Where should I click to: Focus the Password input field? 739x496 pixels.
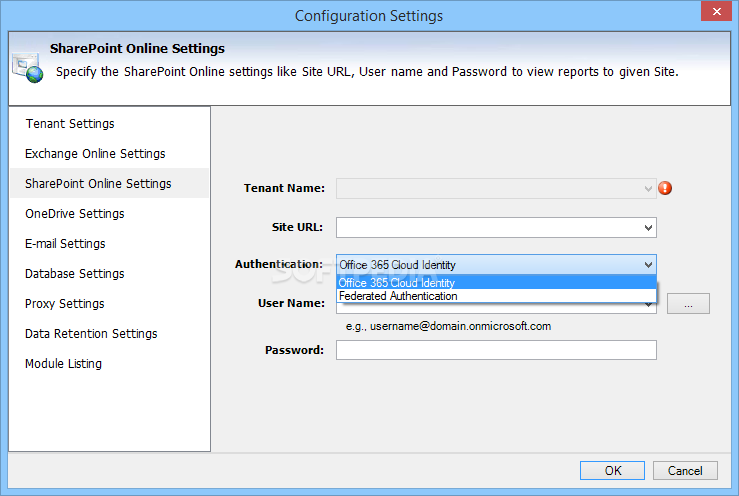pos(496,350)
